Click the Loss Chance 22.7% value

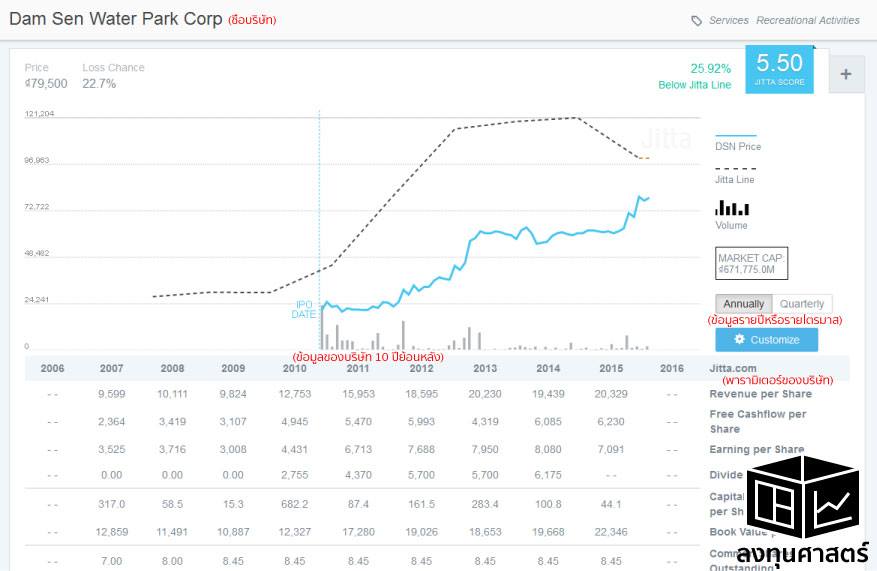(99, 83)
